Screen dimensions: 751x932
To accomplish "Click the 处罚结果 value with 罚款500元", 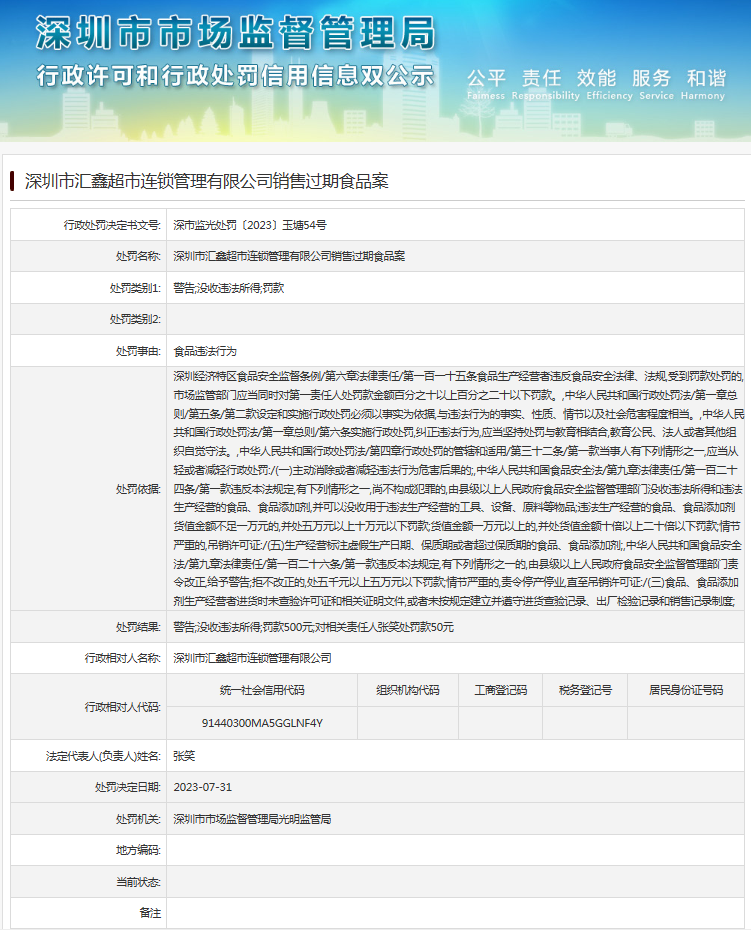I will (313, 627).
